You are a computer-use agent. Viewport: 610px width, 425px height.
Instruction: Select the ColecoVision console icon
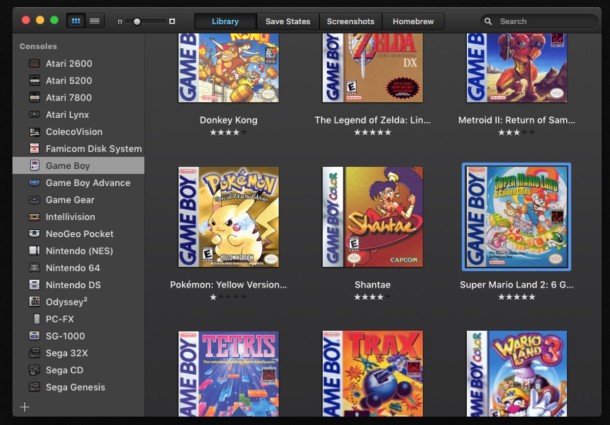[34, 132]
